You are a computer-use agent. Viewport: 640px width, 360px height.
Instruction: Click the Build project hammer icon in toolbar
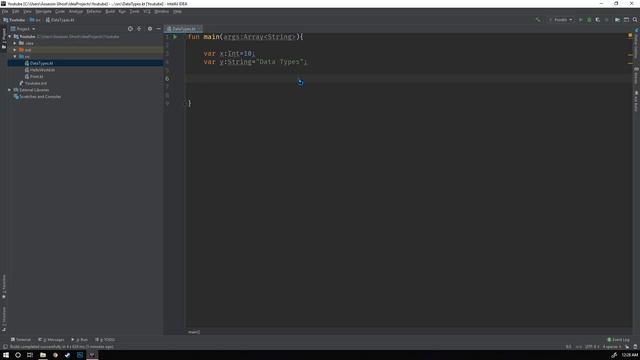538,20
